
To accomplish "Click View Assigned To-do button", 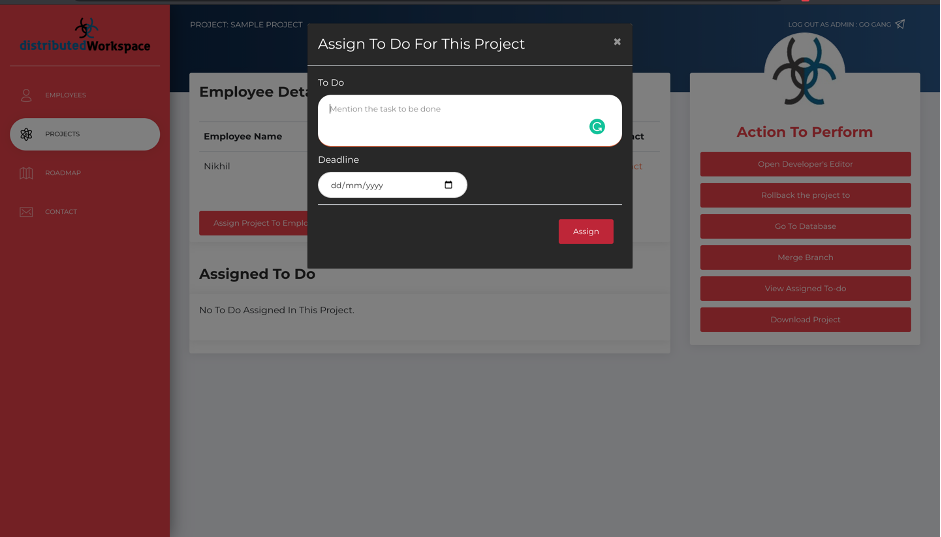I will click(x=805, y=288).
